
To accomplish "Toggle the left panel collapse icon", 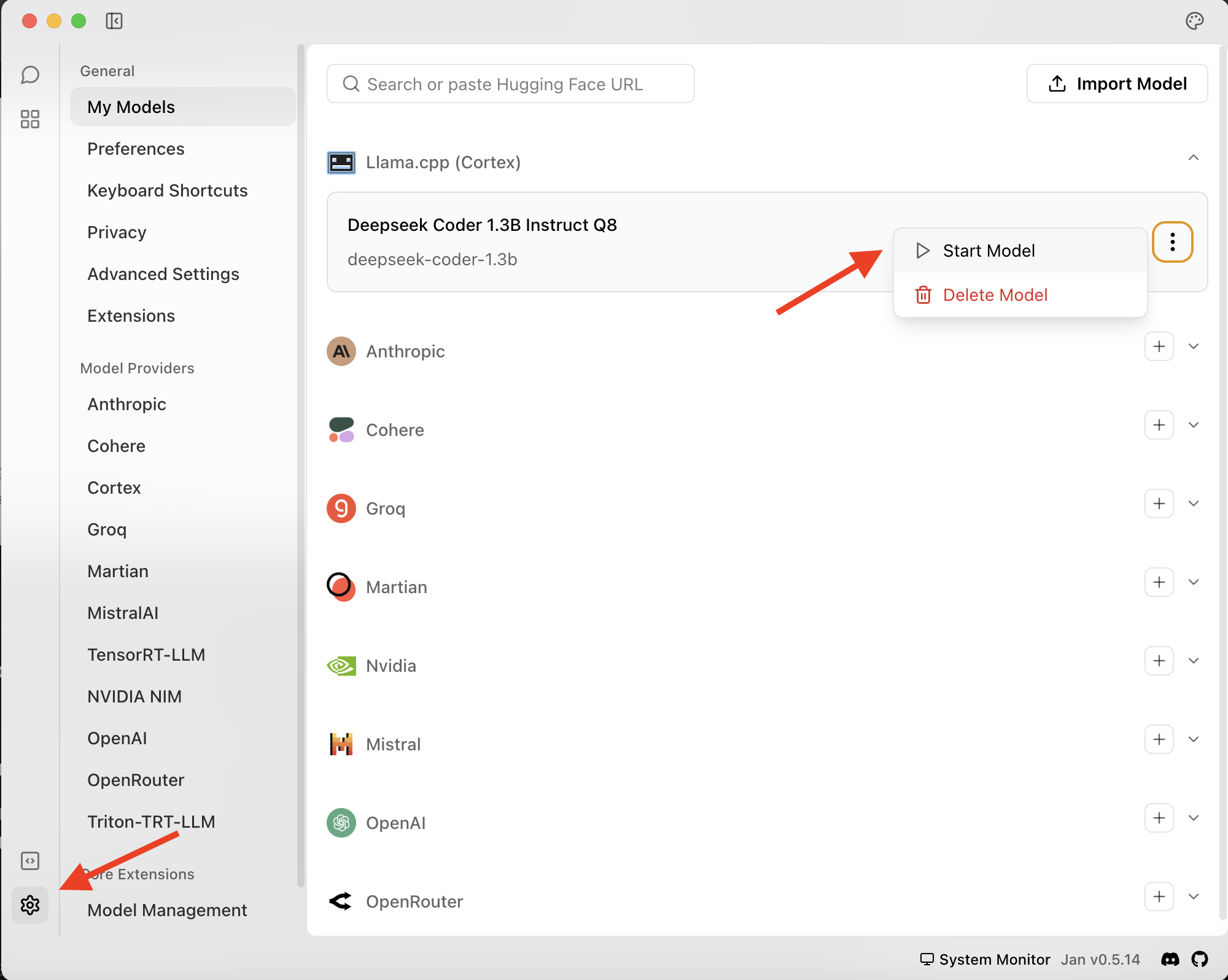I will pos(114,21).
